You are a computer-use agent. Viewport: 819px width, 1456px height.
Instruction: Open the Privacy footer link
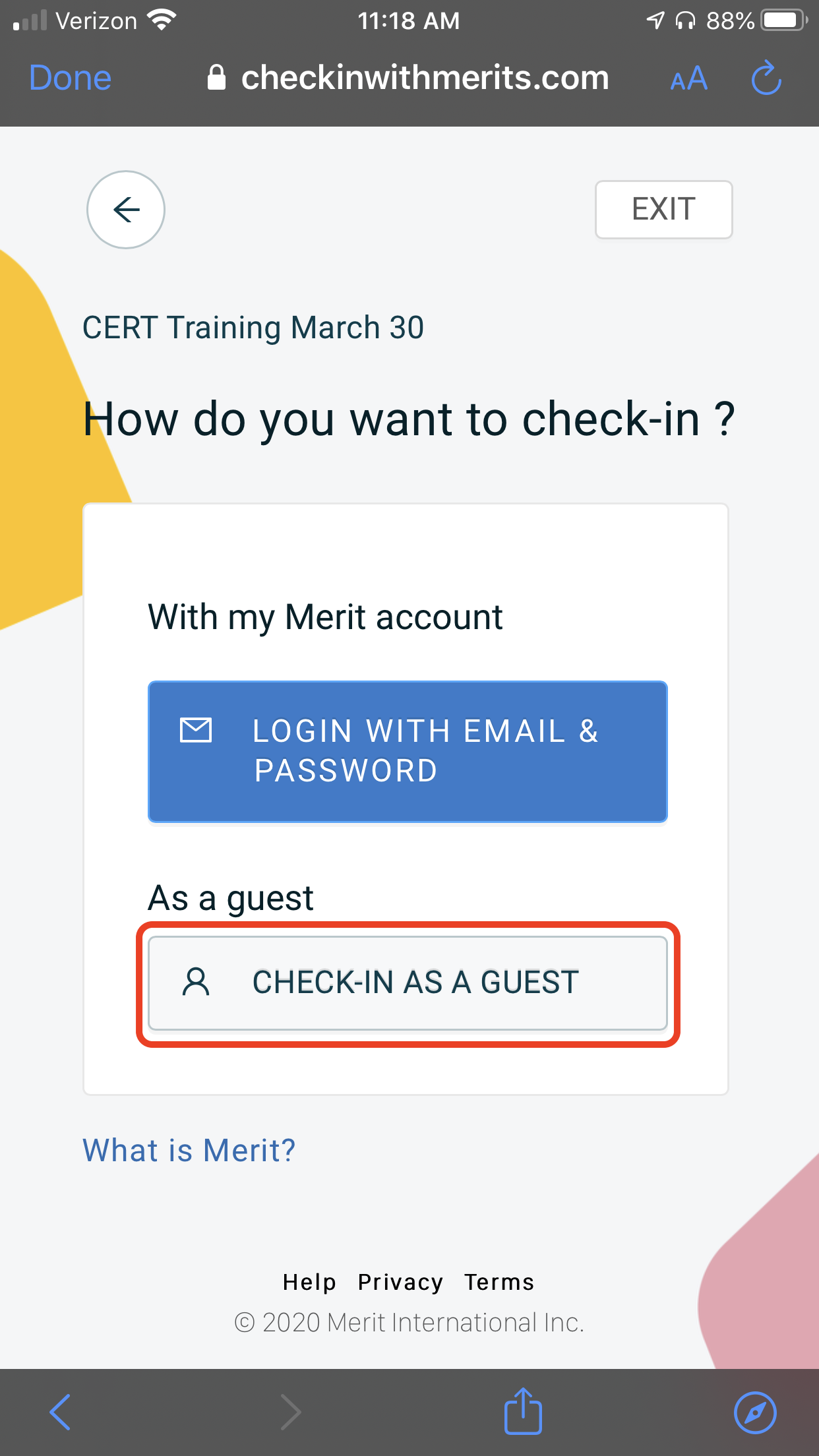(x=400, y=1282)
